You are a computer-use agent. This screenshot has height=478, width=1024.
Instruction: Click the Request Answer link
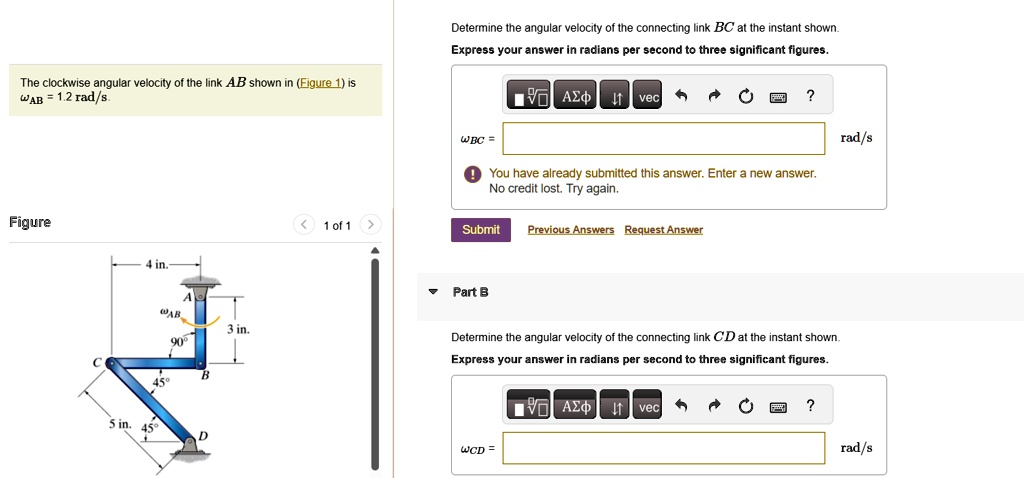point(663,230)
